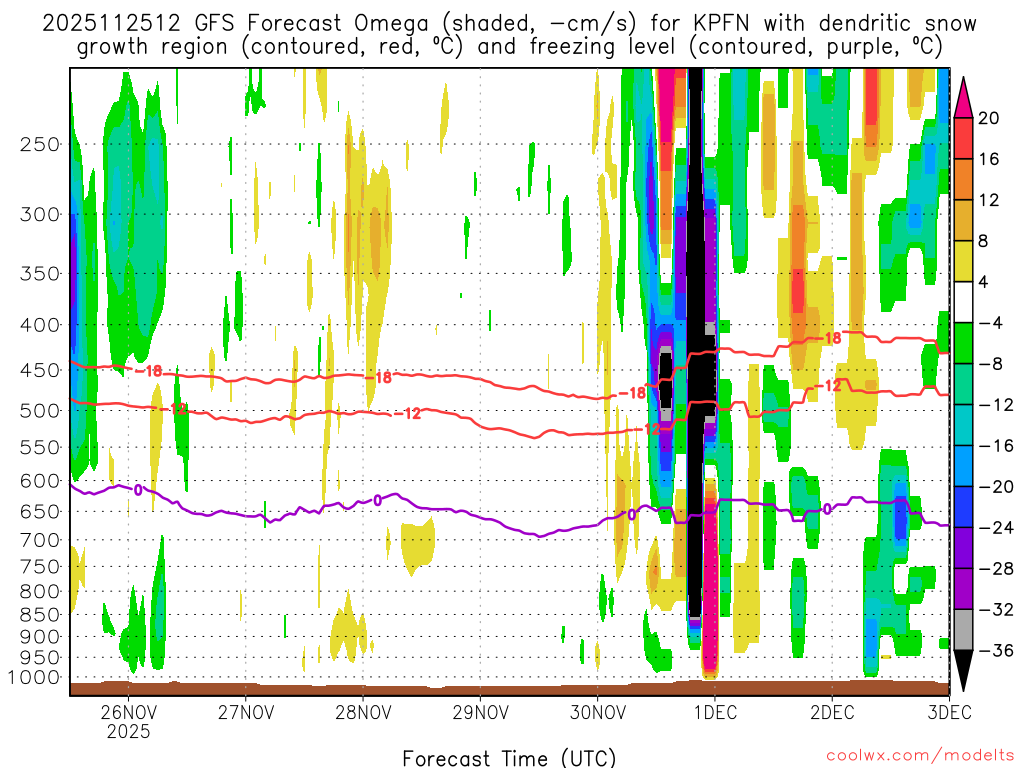The height and width of the screenshot is (768, 1024).
Task: Click the 27NOV date label
Action: click(246, 712)
